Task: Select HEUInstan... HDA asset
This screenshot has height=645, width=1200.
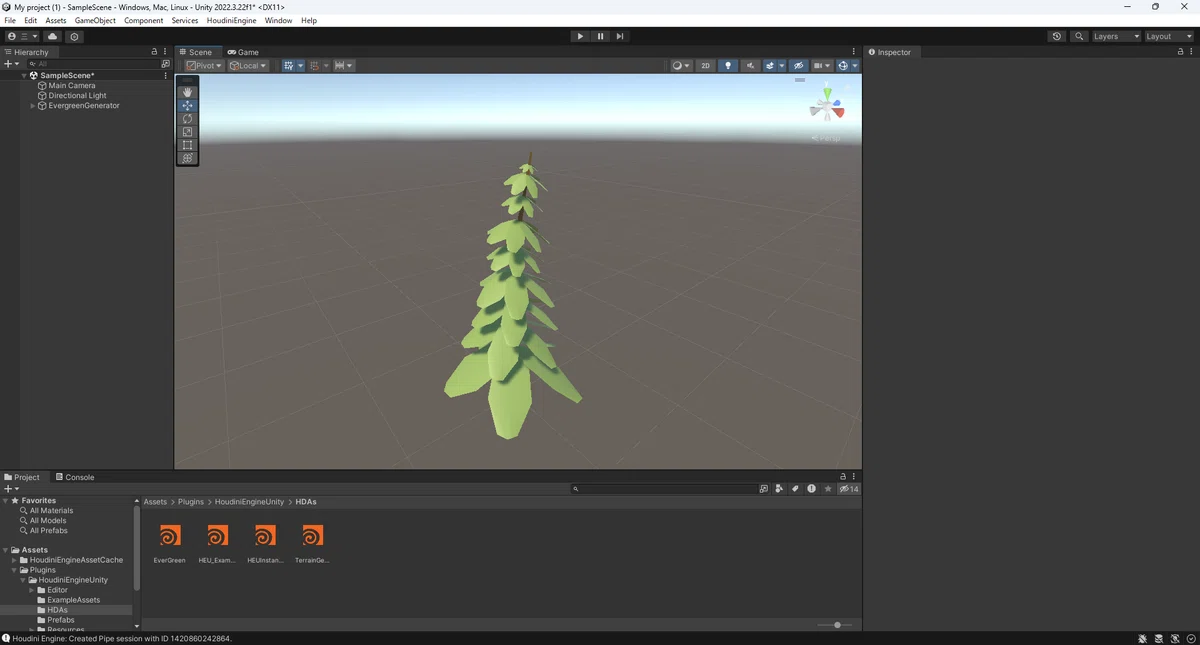Action: pos(265,544)
